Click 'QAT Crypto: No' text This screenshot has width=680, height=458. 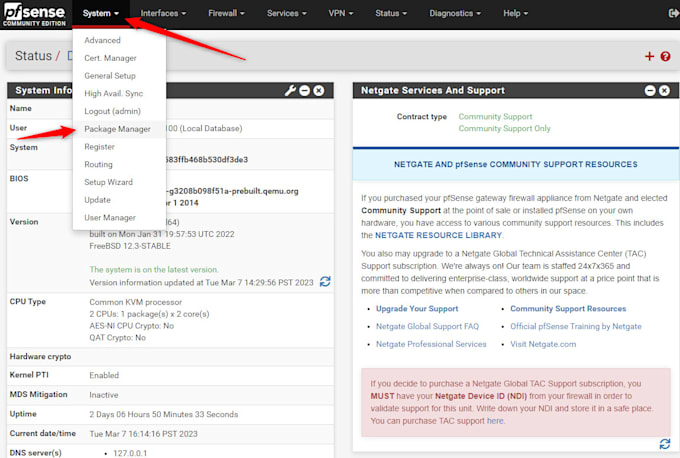coord(118,338)
